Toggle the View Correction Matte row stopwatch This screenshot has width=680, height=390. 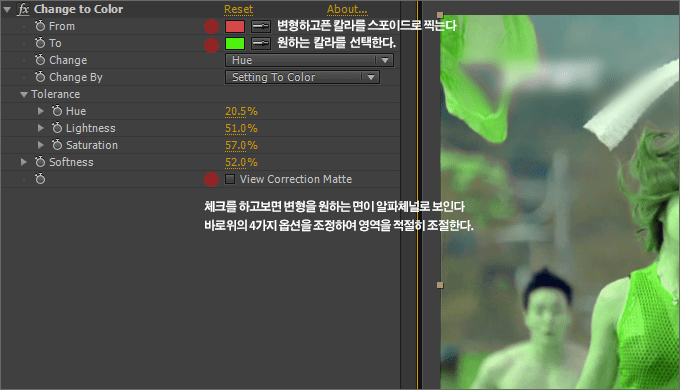click(40, 179)
